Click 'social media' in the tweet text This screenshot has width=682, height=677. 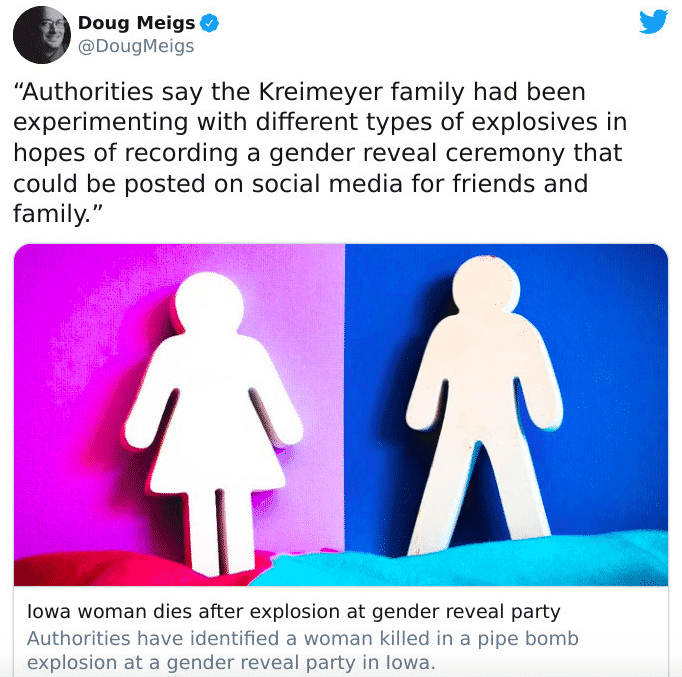[327, 183]
